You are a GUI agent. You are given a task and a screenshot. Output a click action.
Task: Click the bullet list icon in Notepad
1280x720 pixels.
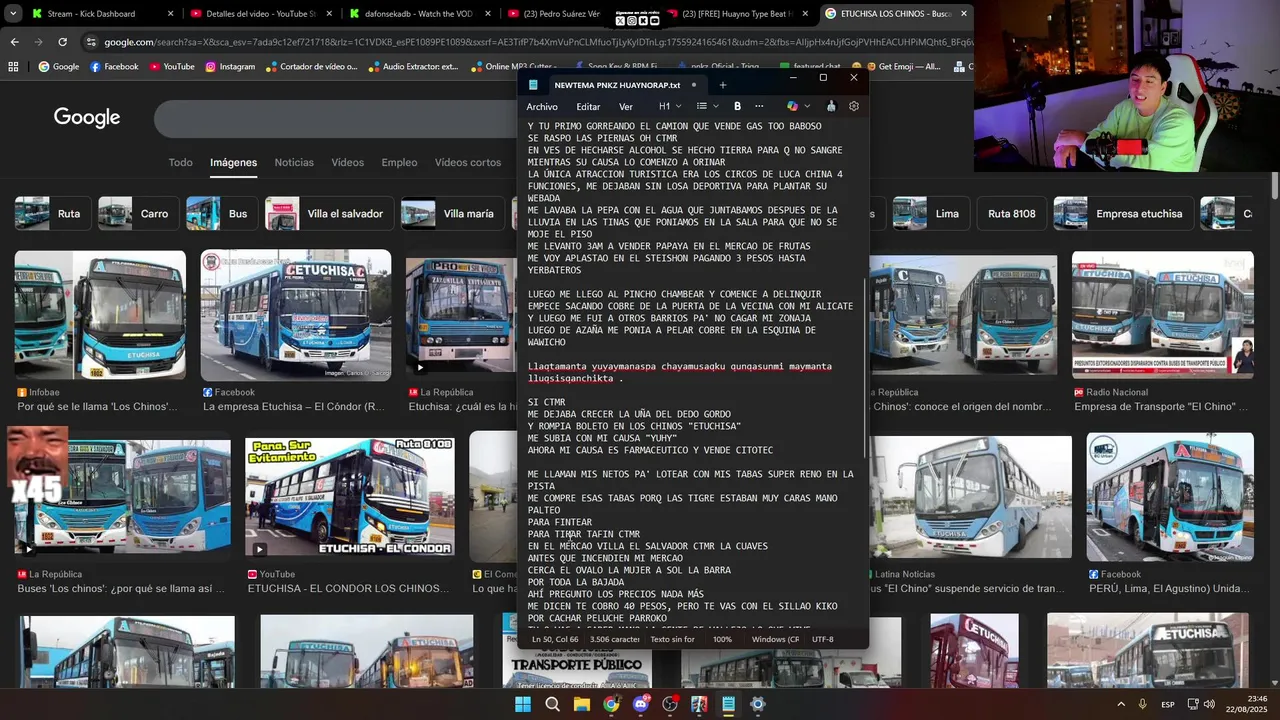click(702, 106)
